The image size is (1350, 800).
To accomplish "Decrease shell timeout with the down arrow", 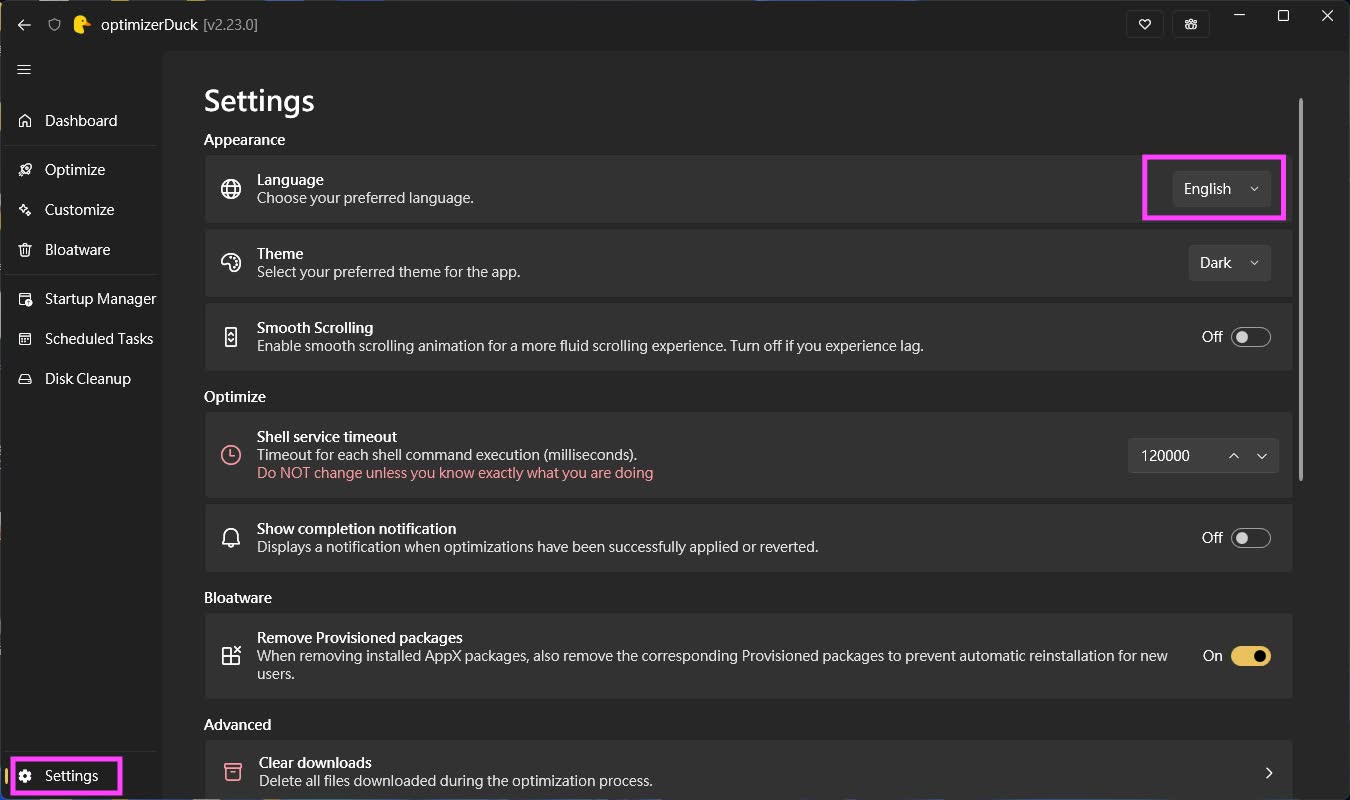I will (1262, 456).
